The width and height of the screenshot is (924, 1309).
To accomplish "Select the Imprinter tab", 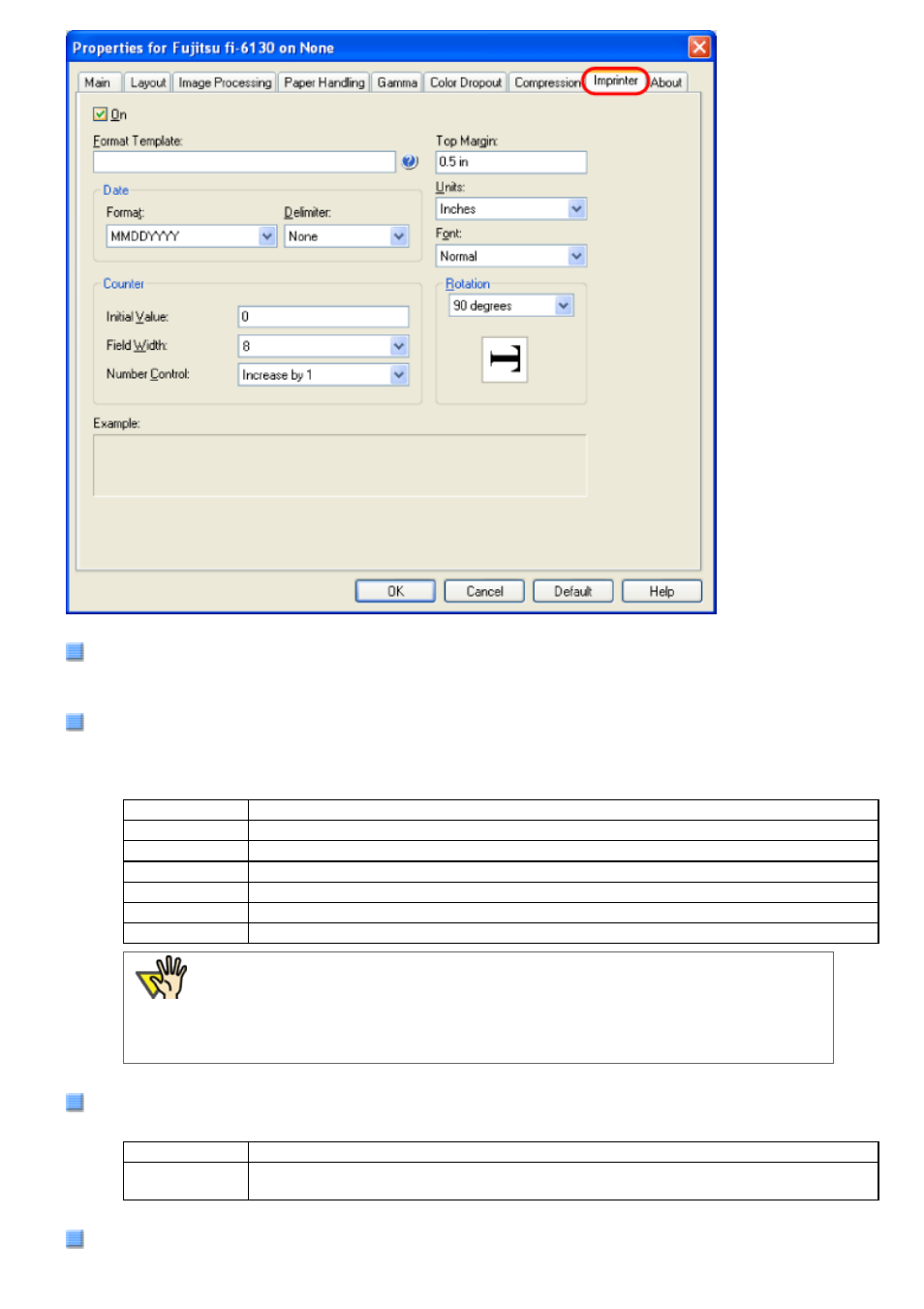I will pyautogui.click(x=615, y=80).
